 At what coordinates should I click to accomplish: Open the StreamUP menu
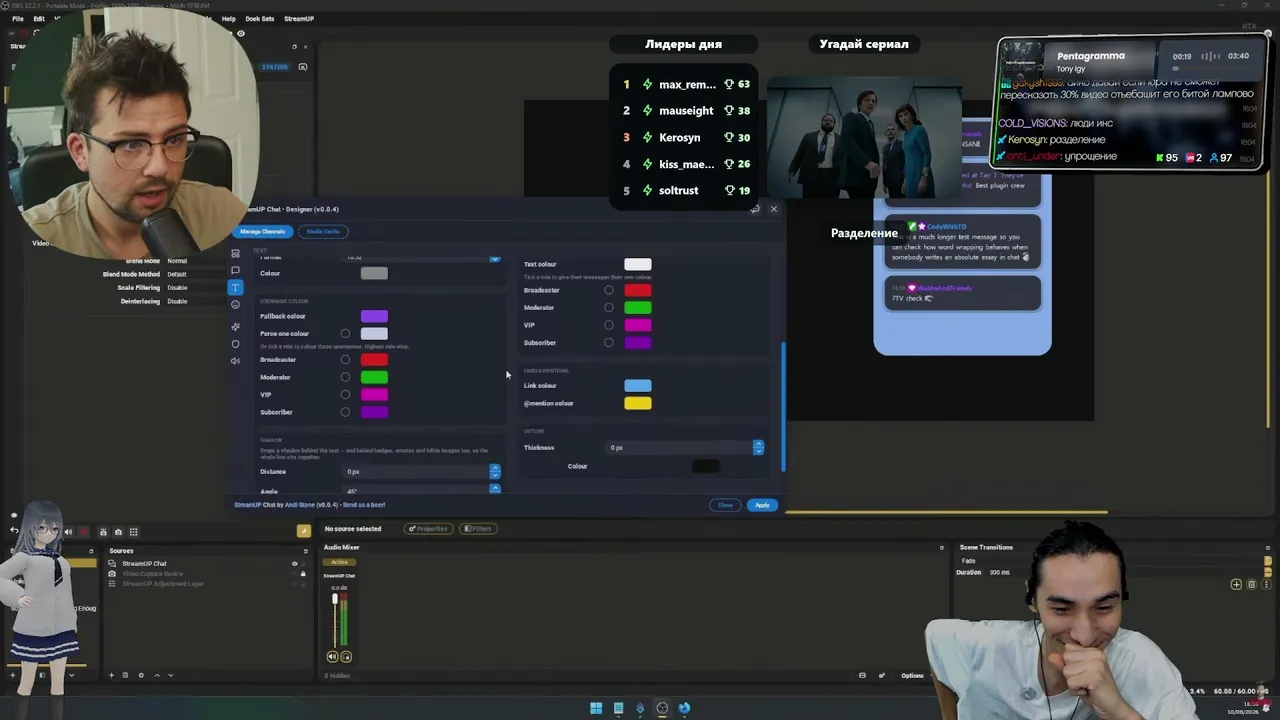pos(299,19)
